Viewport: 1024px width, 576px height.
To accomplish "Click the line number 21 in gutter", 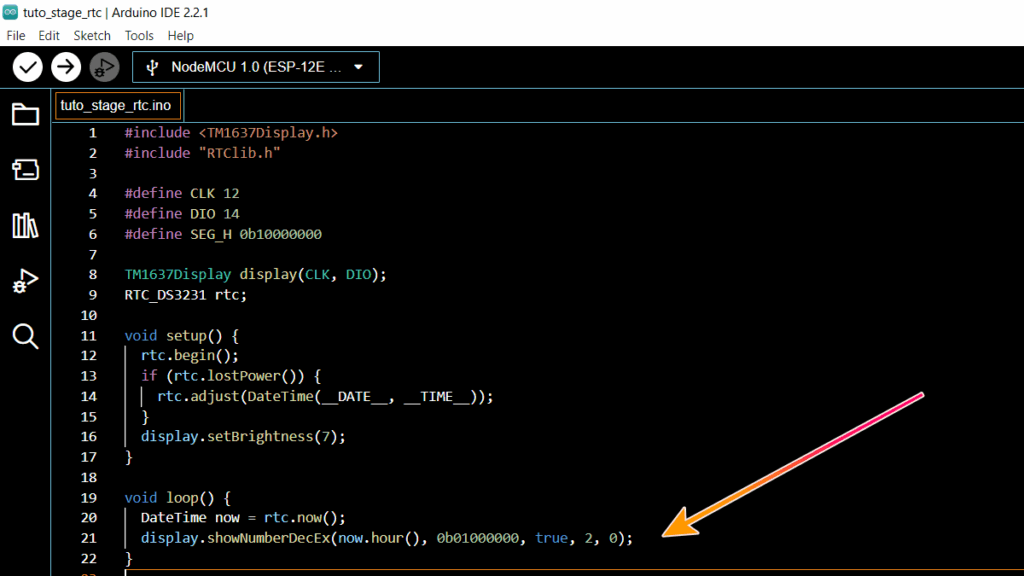I will pyautogui.click(x=89, y=538).
